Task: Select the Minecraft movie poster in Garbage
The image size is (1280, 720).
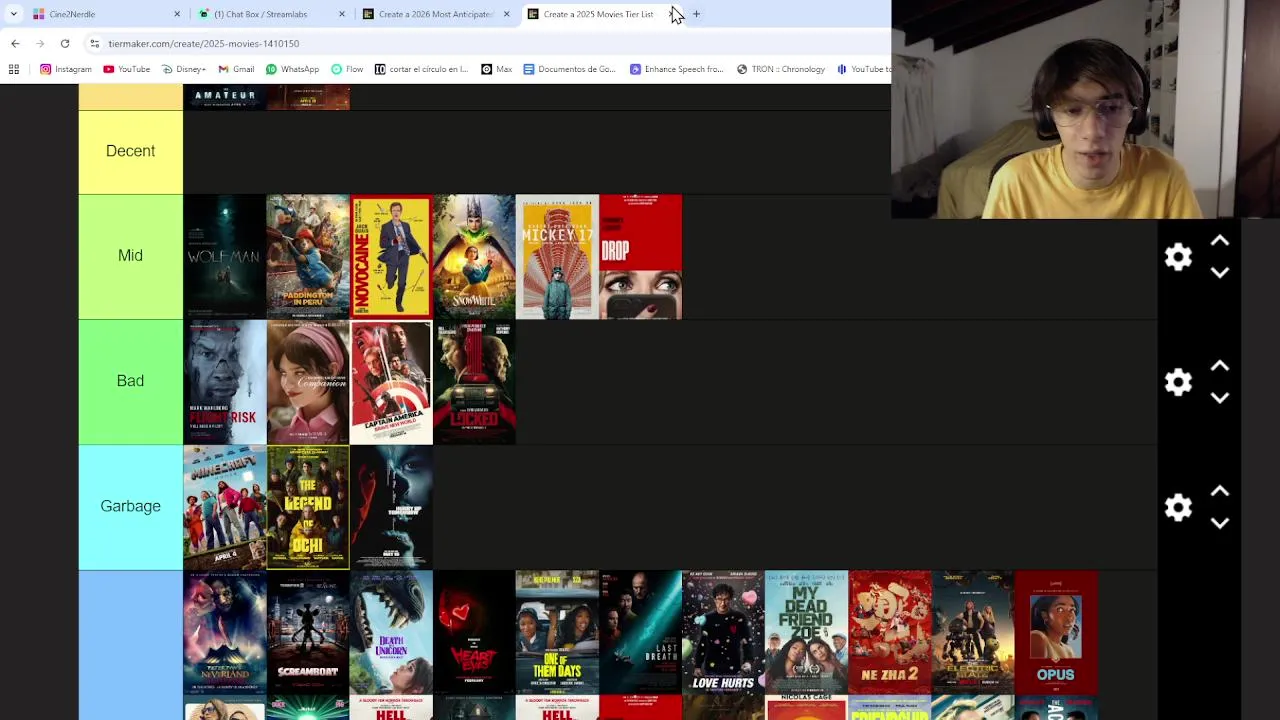Action: 225,507
